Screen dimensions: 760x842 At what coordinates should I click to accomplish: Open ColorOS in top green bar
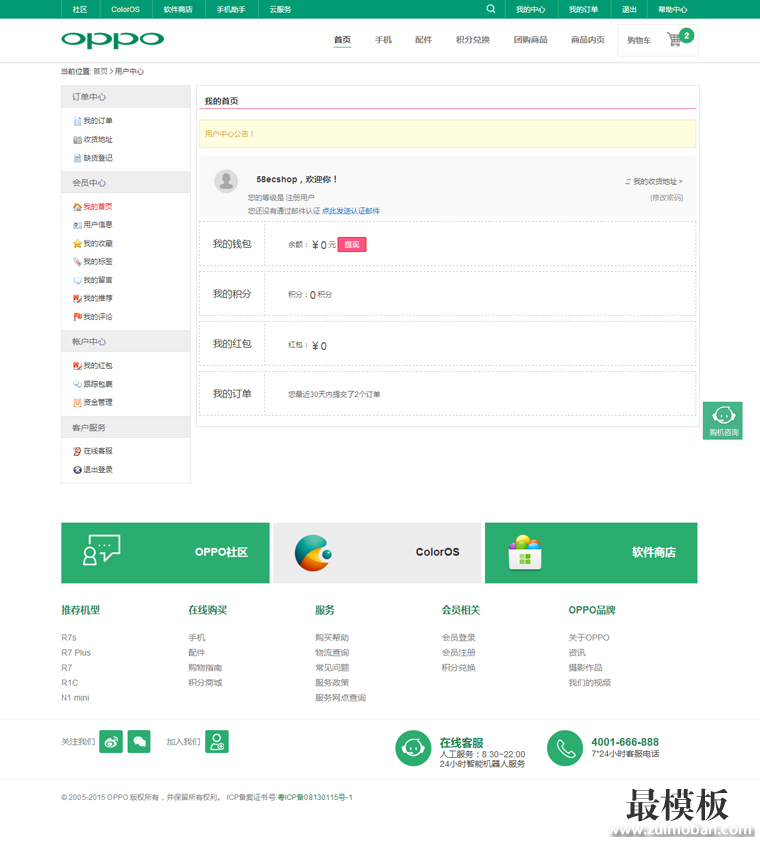(125, 9)
